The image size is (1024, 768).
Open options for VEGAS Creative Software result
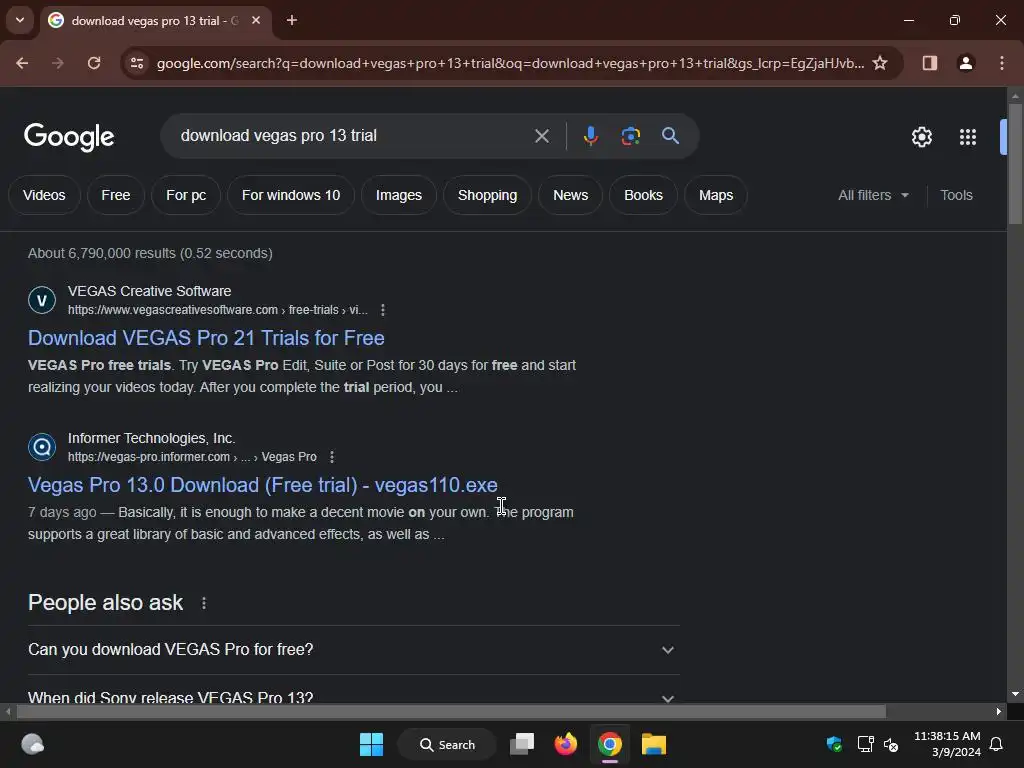pyautogui.click(x=383, y=310)
